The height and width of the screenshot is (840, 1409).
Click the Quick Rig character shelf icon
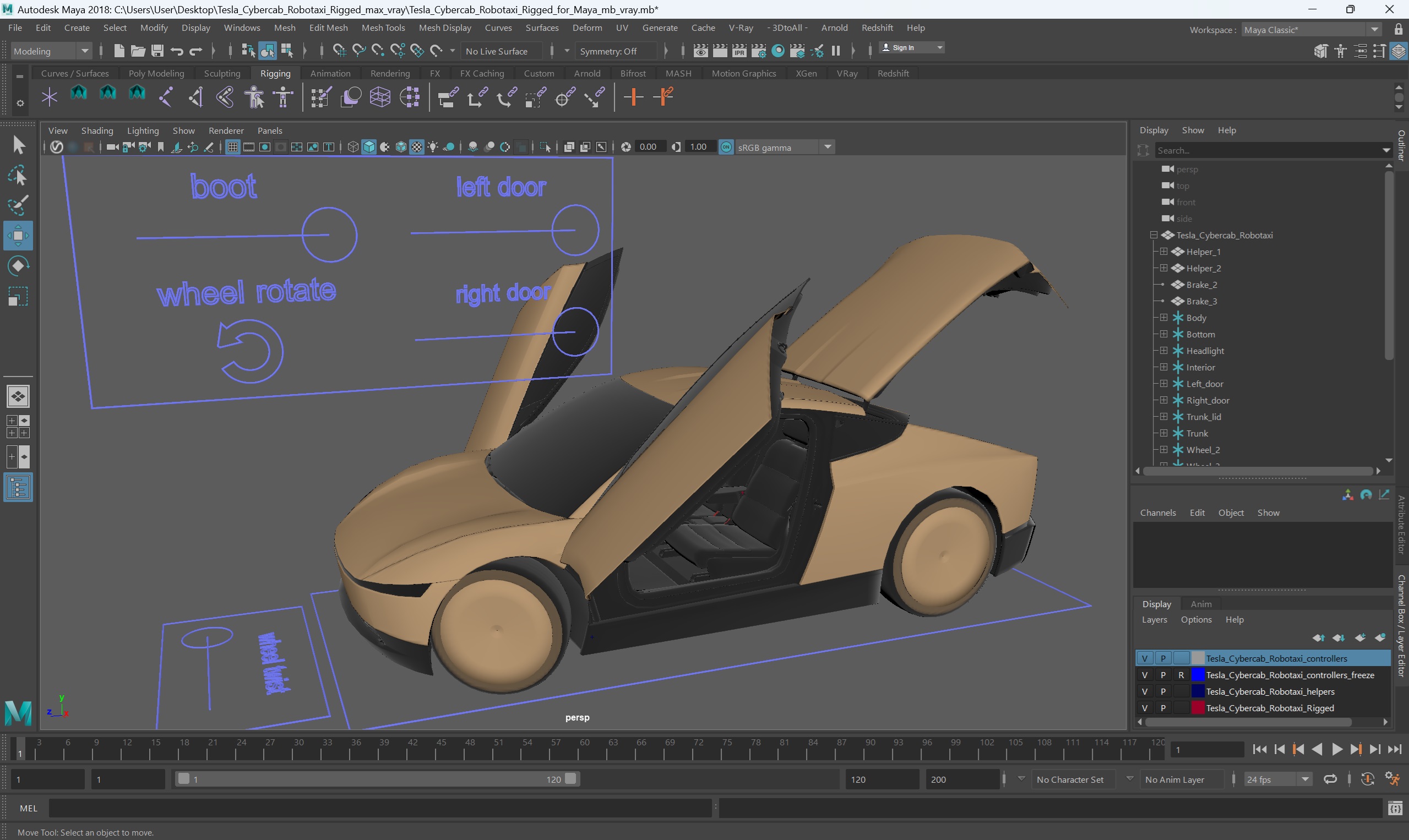coord(254,97)
